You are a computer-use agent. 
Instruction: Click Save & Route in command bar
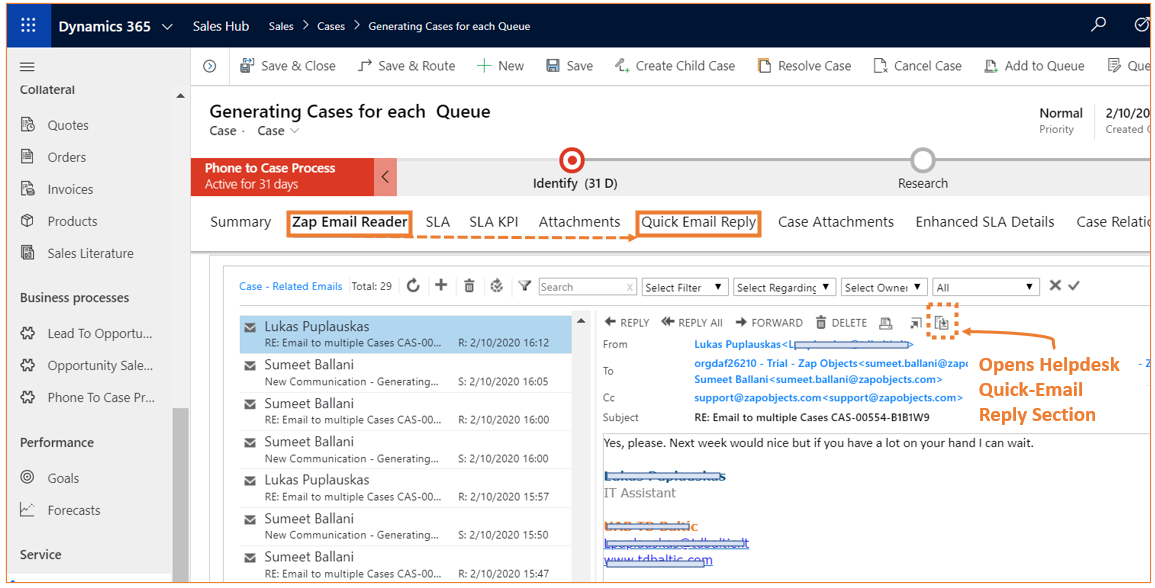pyautogui.click(x=407, y=66)
